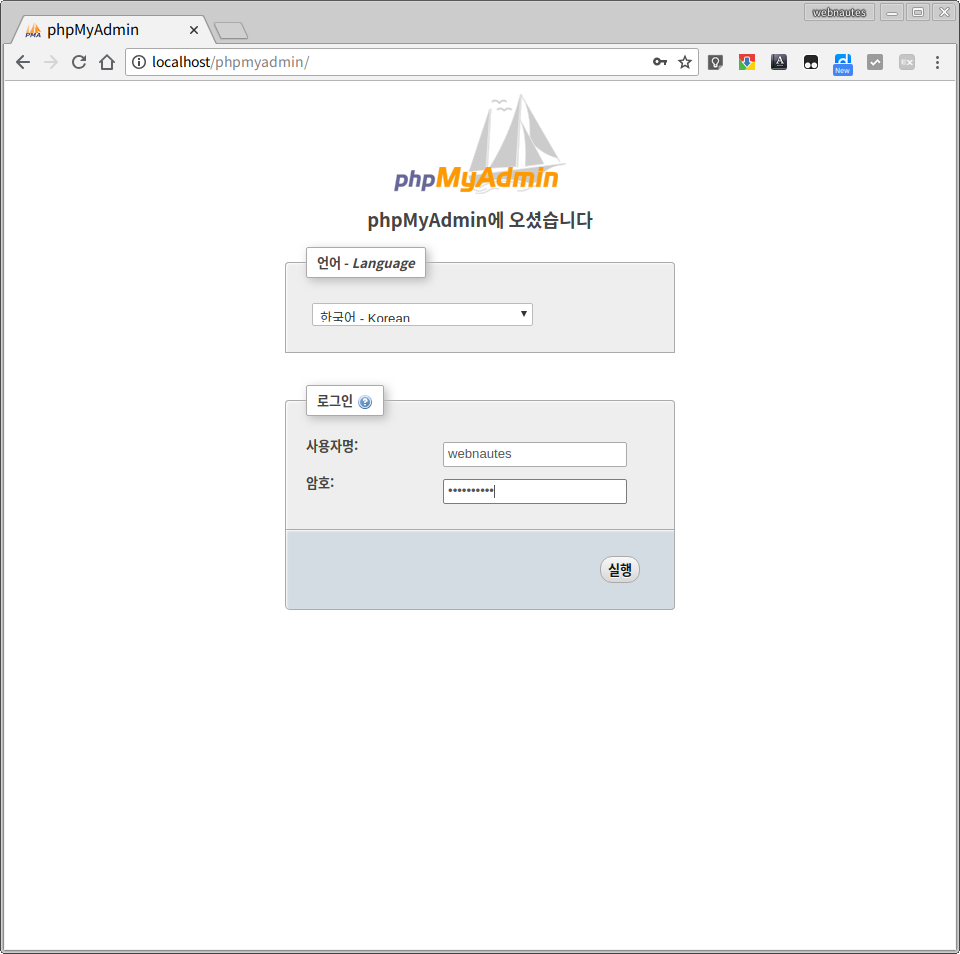Click the browser forward arrow

coord(51,62)
